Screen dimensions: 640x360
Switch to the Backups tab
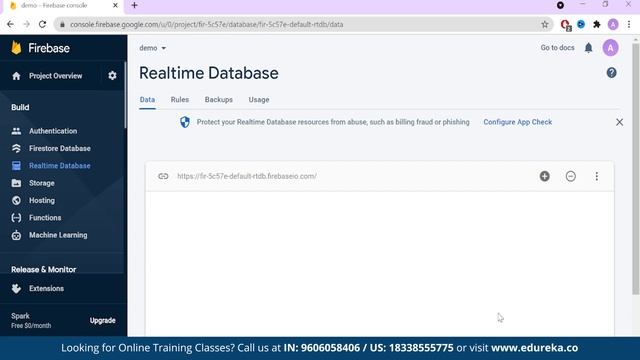coord(219,100)
